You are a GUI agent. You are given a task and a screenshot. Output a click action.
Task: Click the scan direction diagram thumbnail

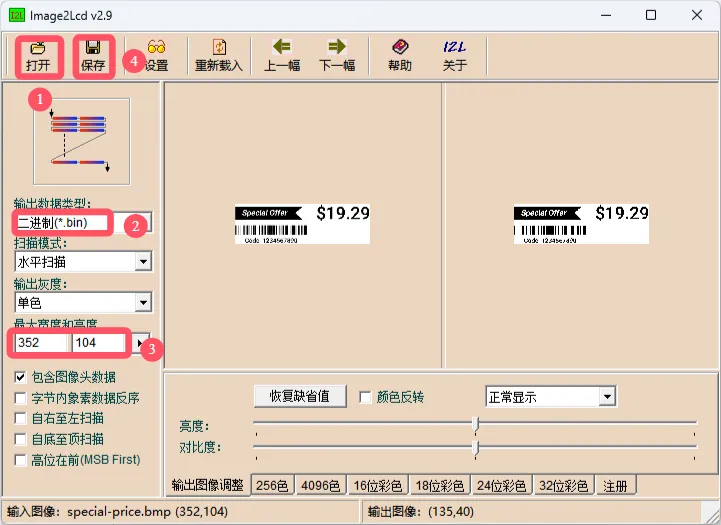[x=81, y=142]
